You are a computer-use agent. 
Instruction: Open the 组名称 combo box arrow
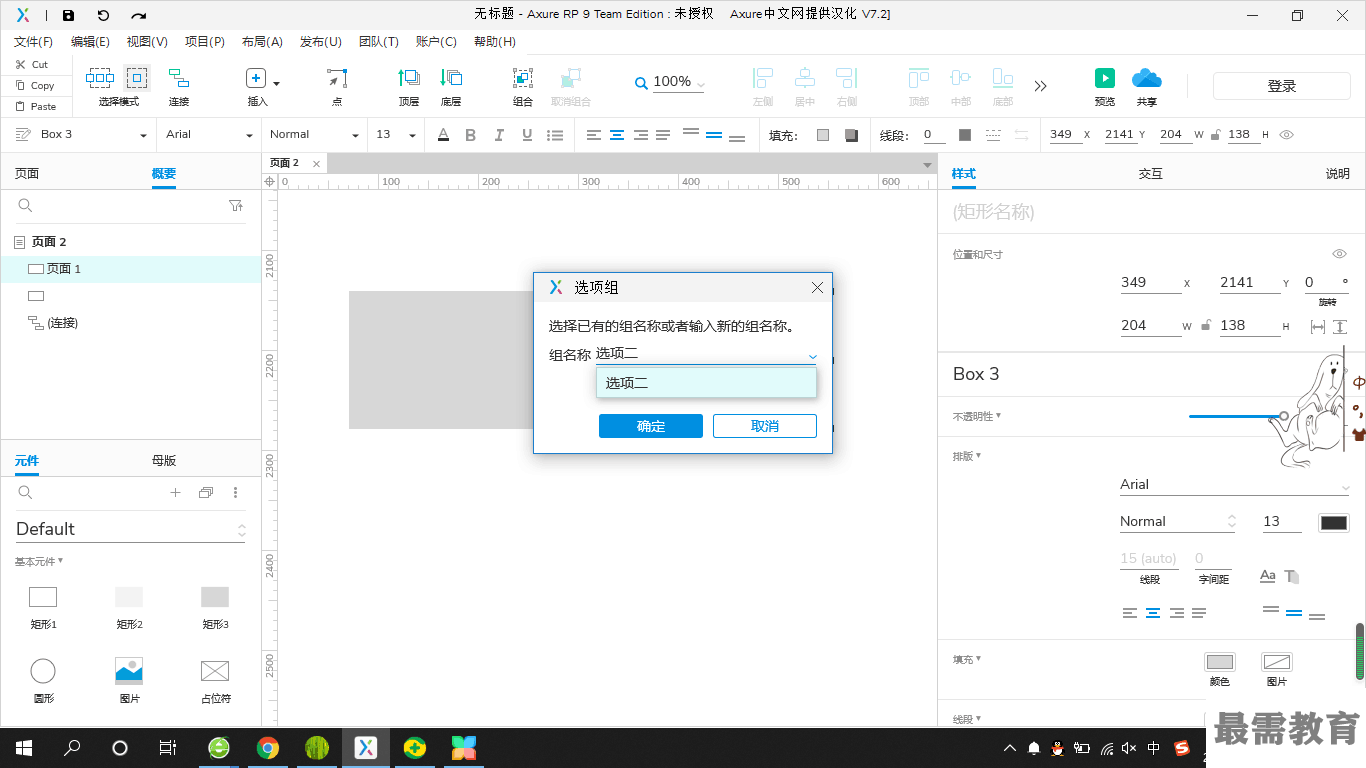click(813, 356)
